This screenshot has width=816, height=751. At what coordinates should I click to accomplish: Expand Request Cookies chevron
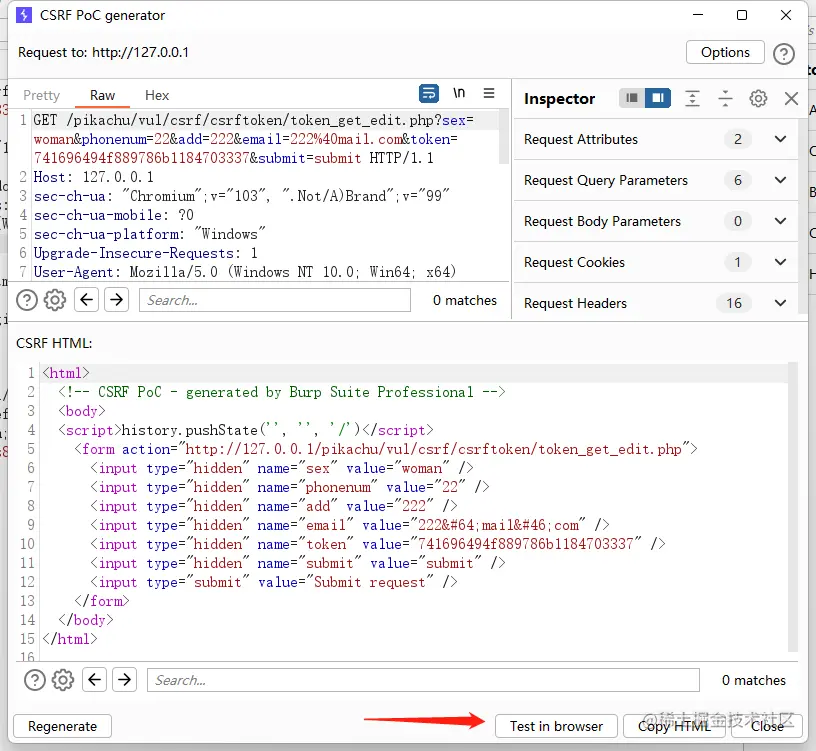(780, 262)
